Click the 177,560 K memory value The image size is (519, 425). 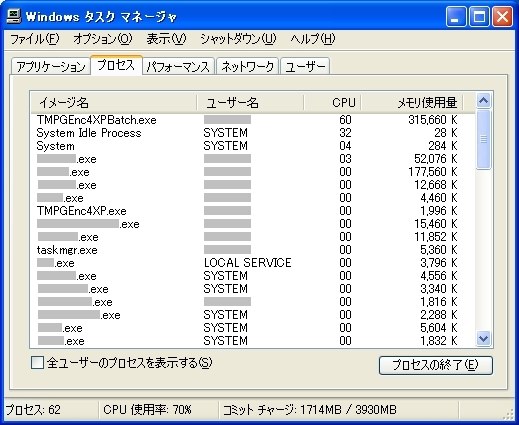433,172
